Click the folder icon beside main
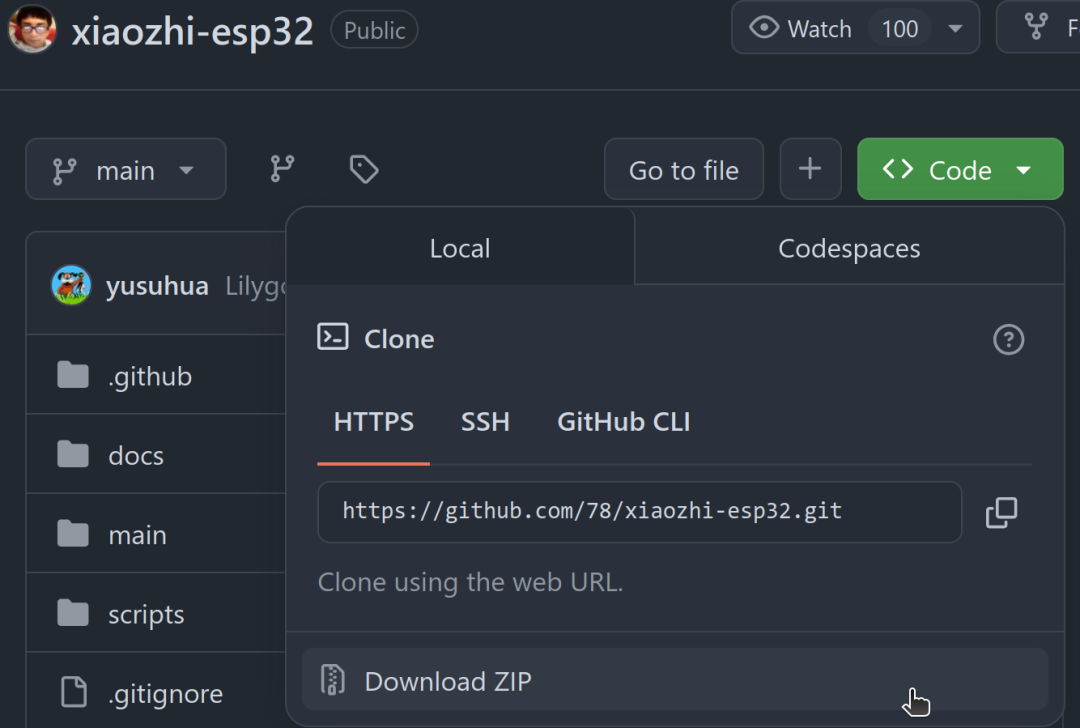Viewport: 1080px width, 728px height. pos(73,534)
